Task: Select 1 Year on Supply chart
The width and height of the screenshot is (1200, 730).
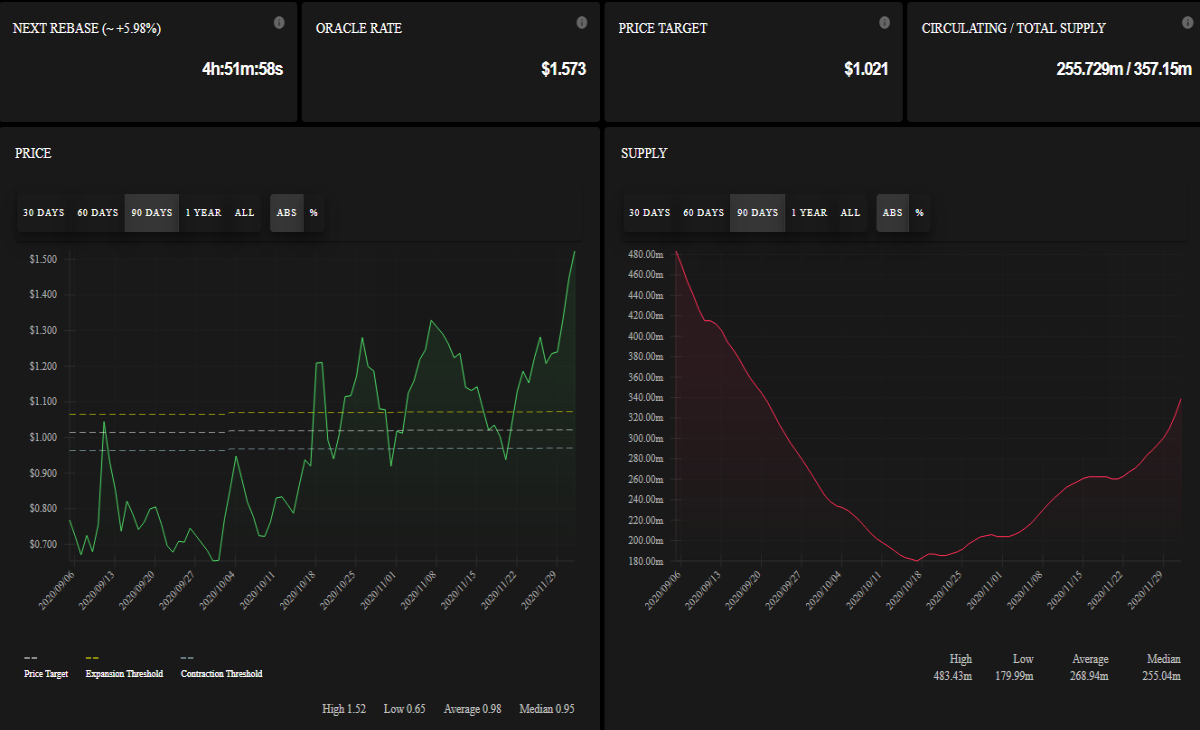Action: click(809, 213)
